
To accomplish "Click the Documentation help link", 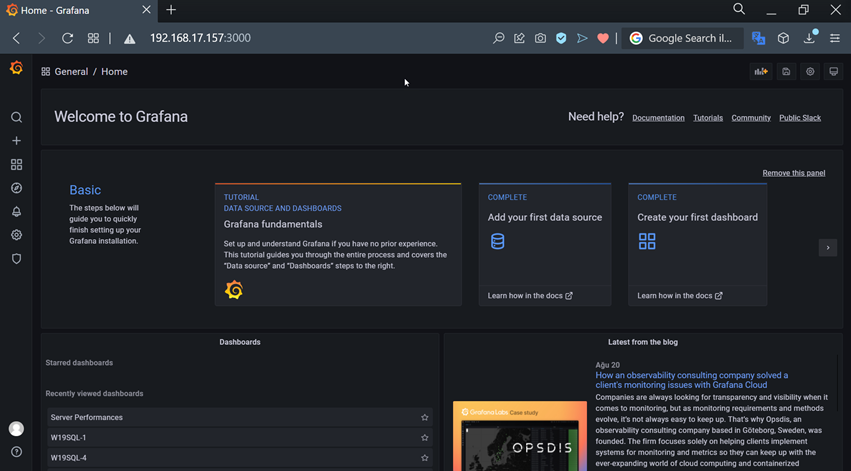I will tap(658, 118).
